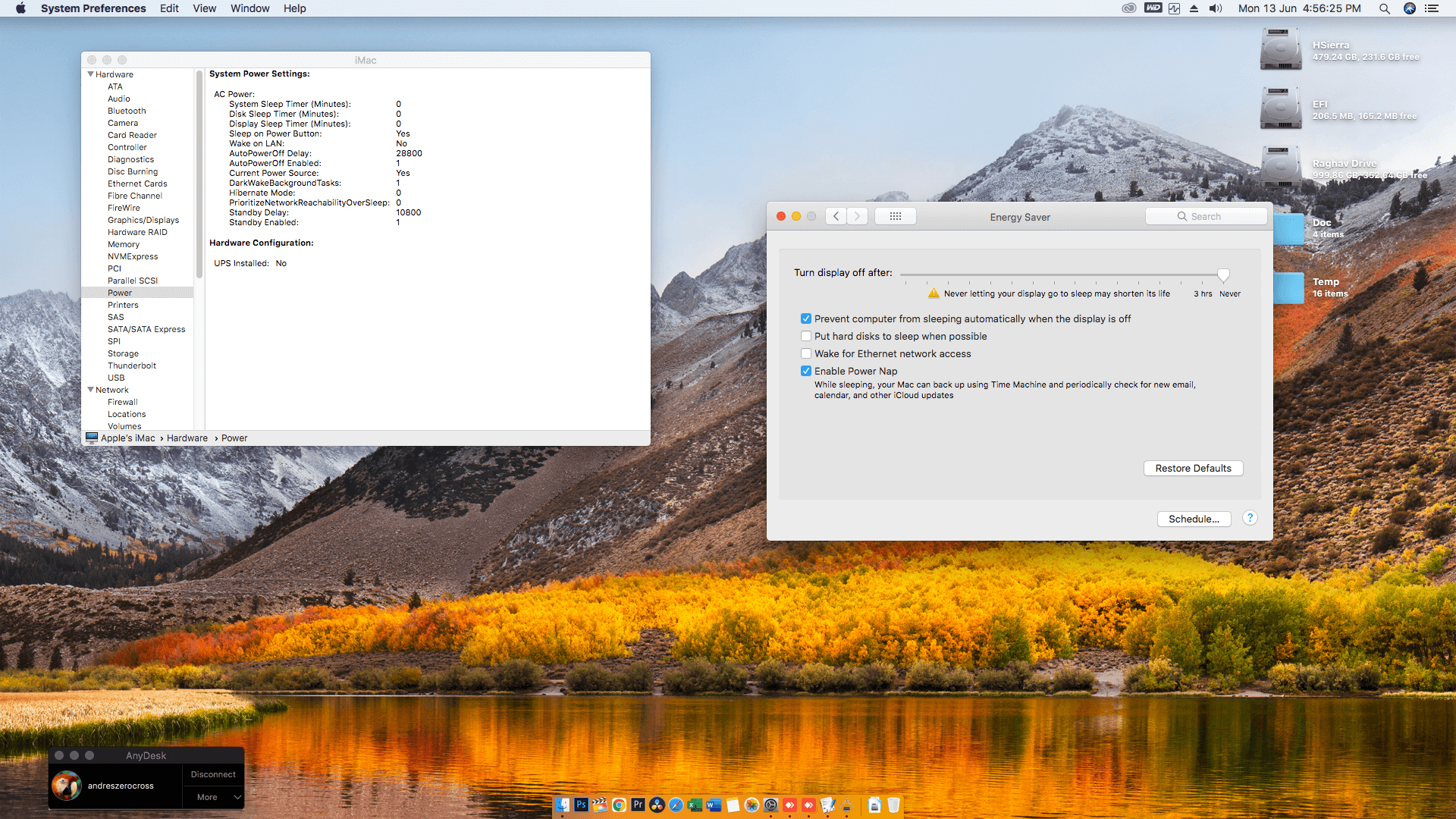The width and height of the screenshot is (1456, 819).
Task: Click the WD icon in the menu bar
Action: pos(1153,8)
